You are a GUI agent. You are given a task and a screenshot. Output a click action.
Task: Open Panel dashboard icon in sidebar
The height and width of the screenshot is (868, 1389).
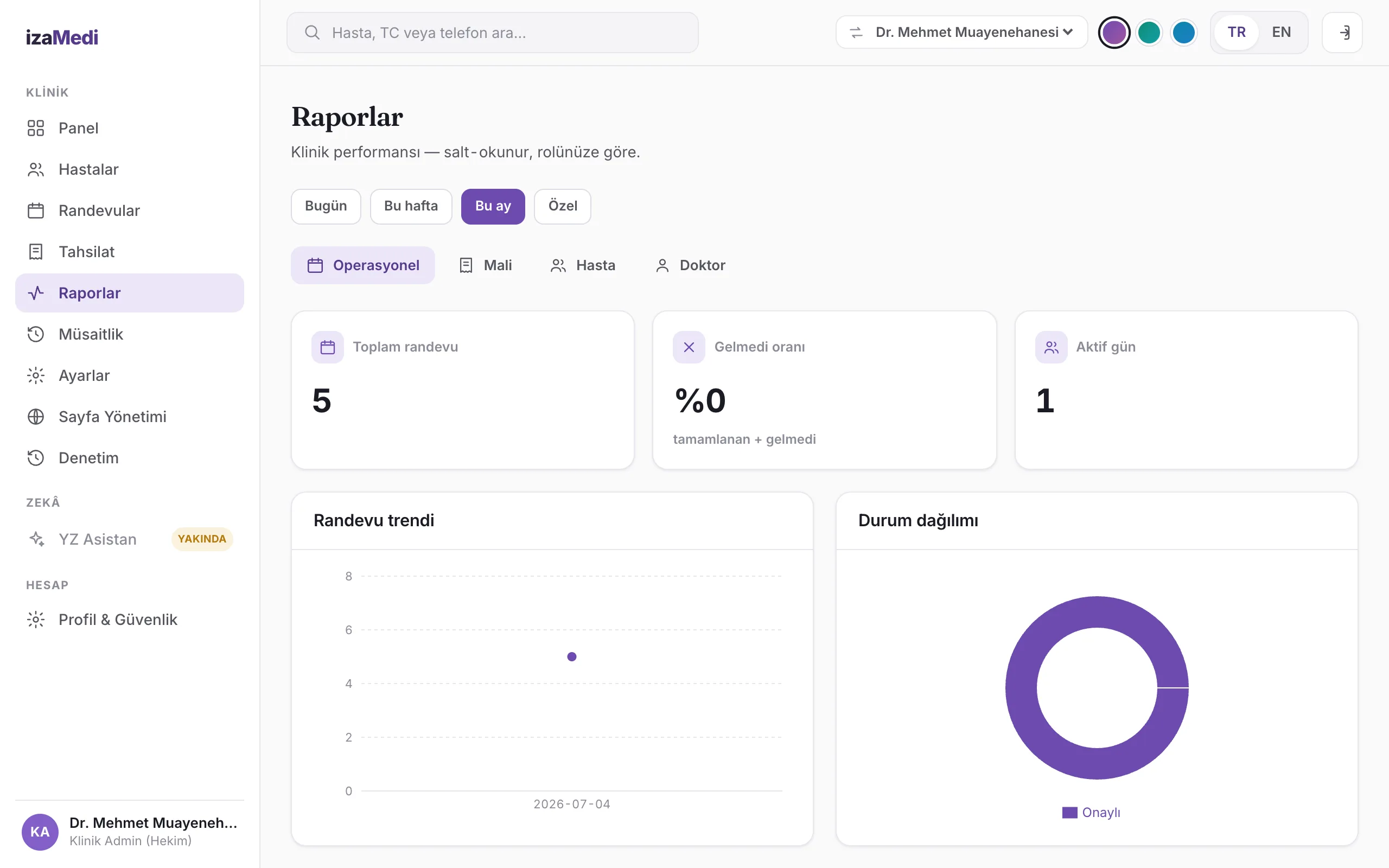click(36, 128)
